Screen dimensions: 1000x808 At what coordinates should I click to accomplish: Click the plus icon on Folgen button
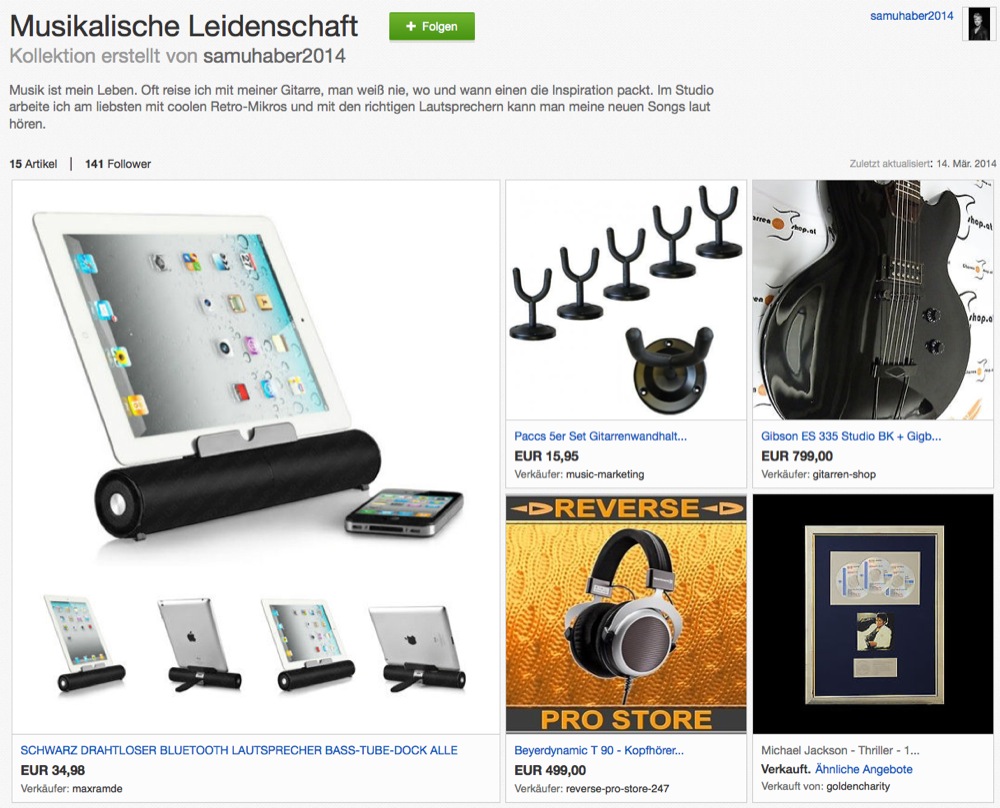tap(411, 26)
